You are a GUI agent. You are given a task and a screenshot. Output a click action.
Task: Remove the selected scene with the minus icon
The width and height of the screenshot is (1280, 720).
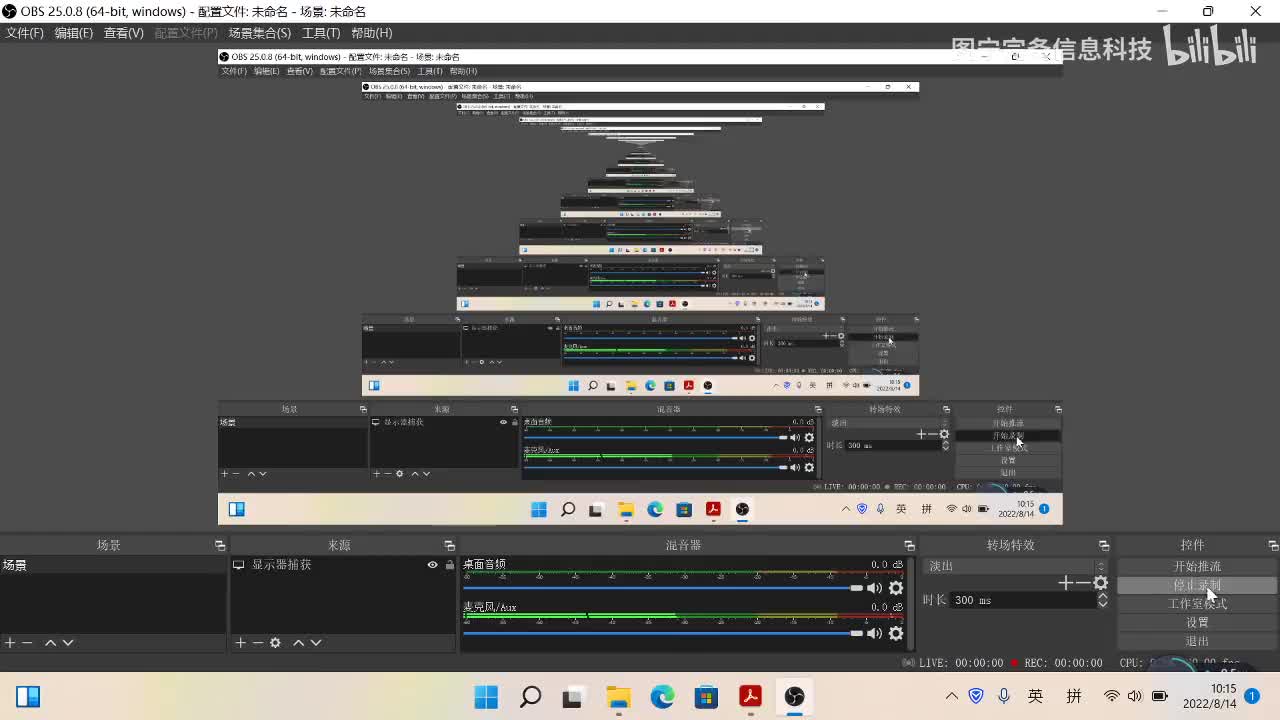pyautogui.click(x=27, y=643)
